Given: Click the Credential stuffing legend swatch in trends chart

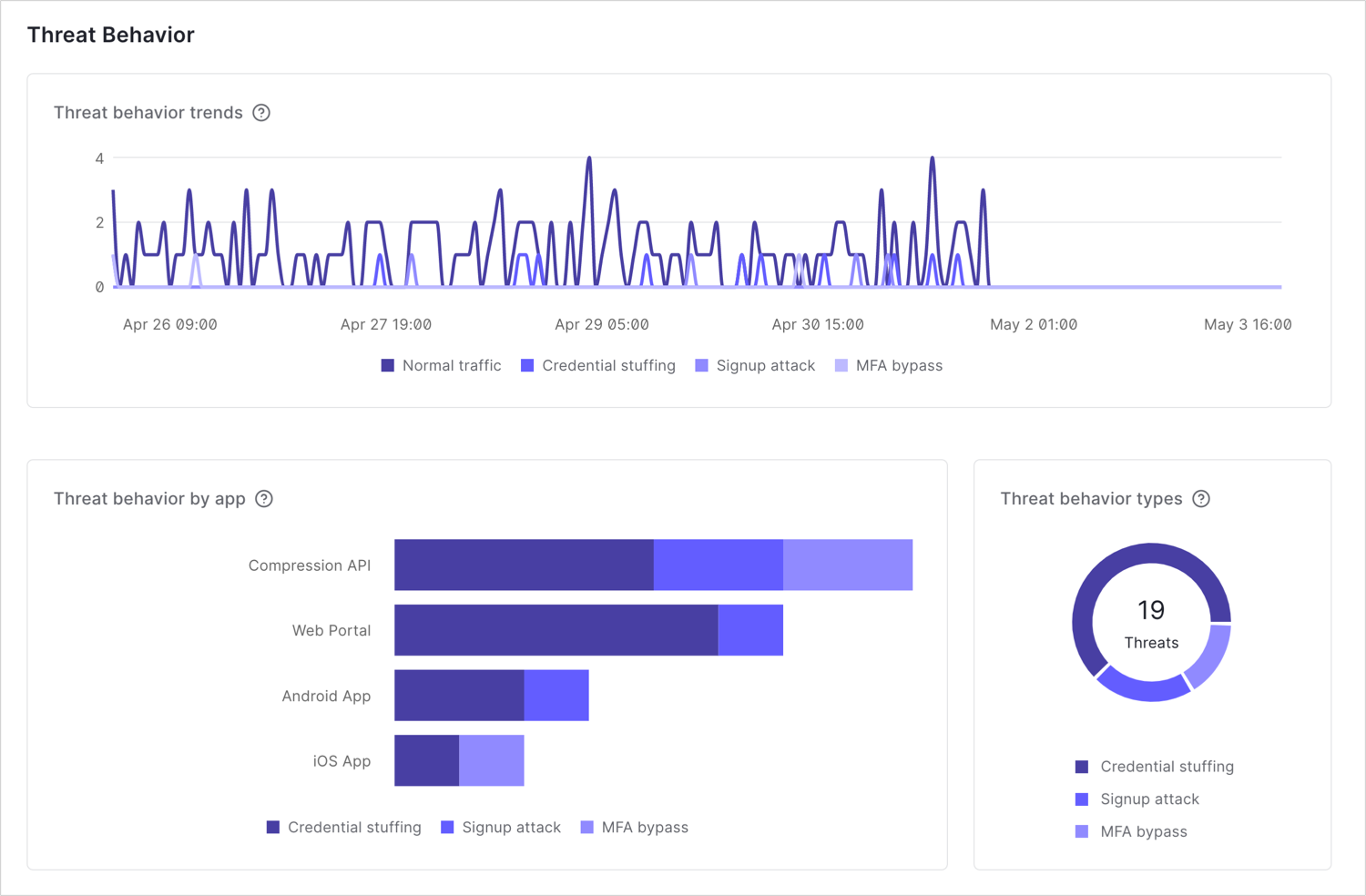Looking at the screenshot, I should [x=525, y=365].
